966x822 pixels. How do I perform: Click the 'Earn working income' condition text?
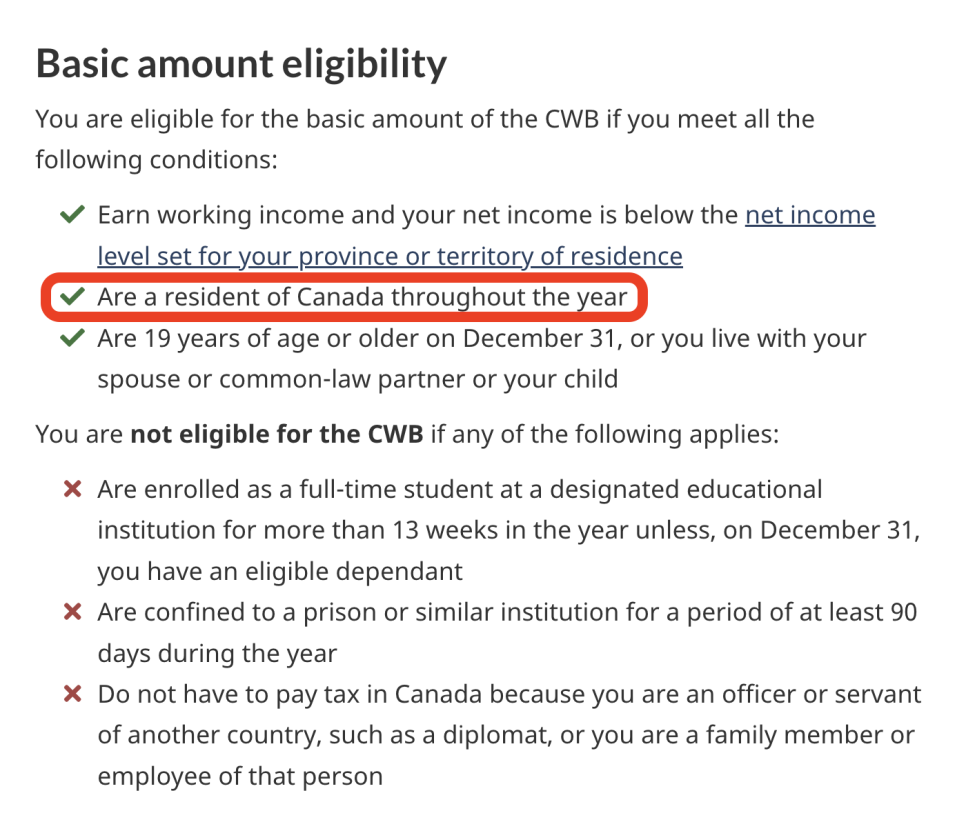(x=486, y=235)
